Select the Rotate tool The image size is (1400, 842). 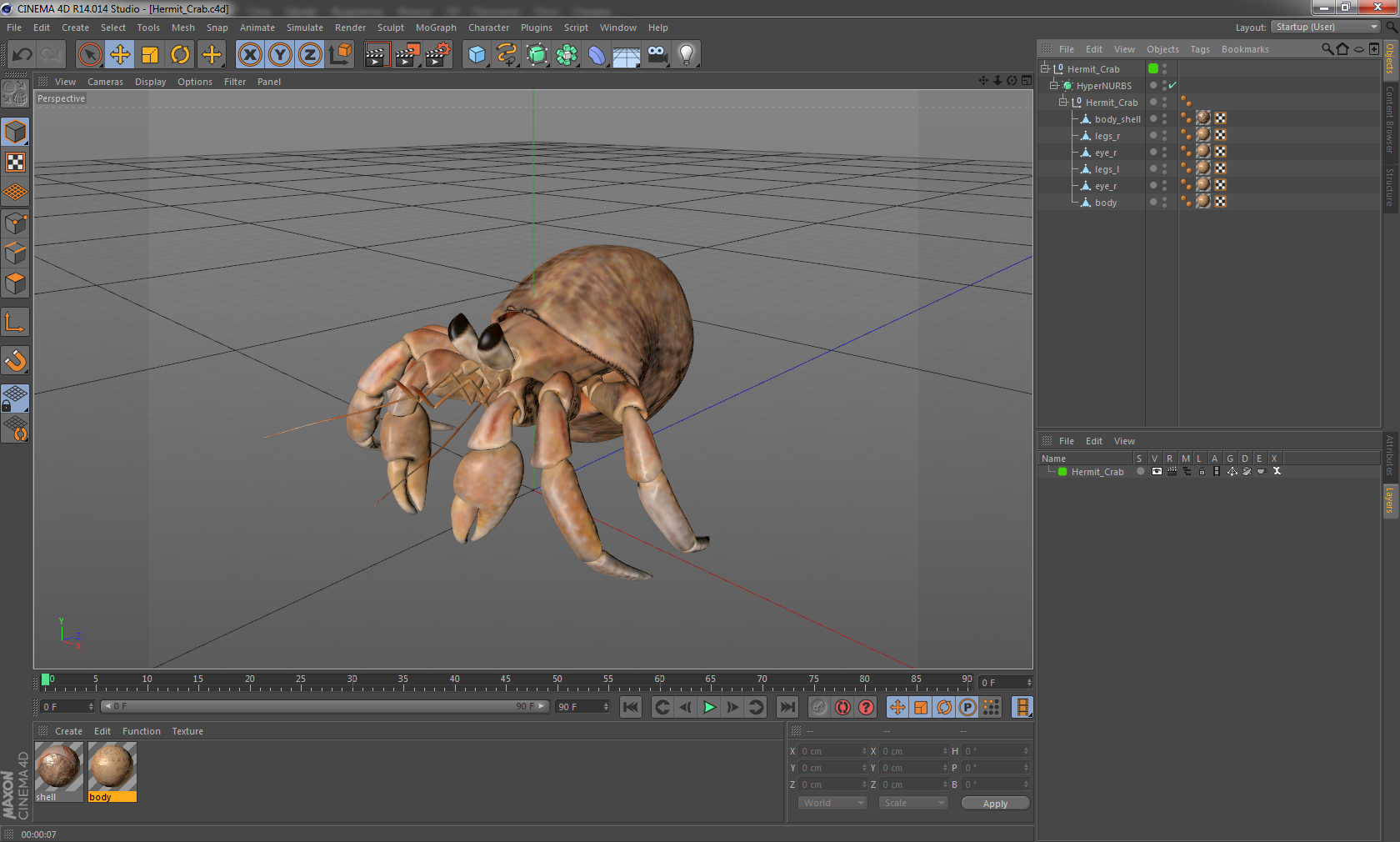180,55
